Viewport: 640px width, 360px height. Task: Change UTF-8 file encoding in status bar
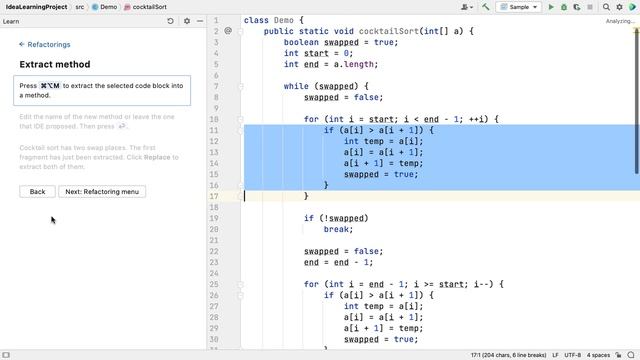coord(572,355)
